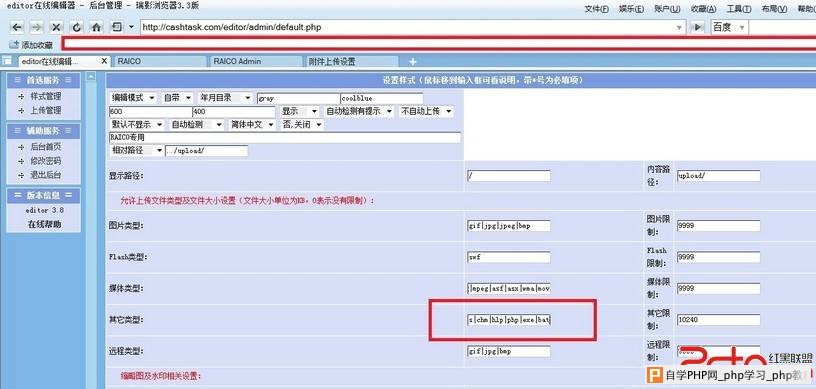Click the 内容路径 field with upload/

(x=718, y=175)
